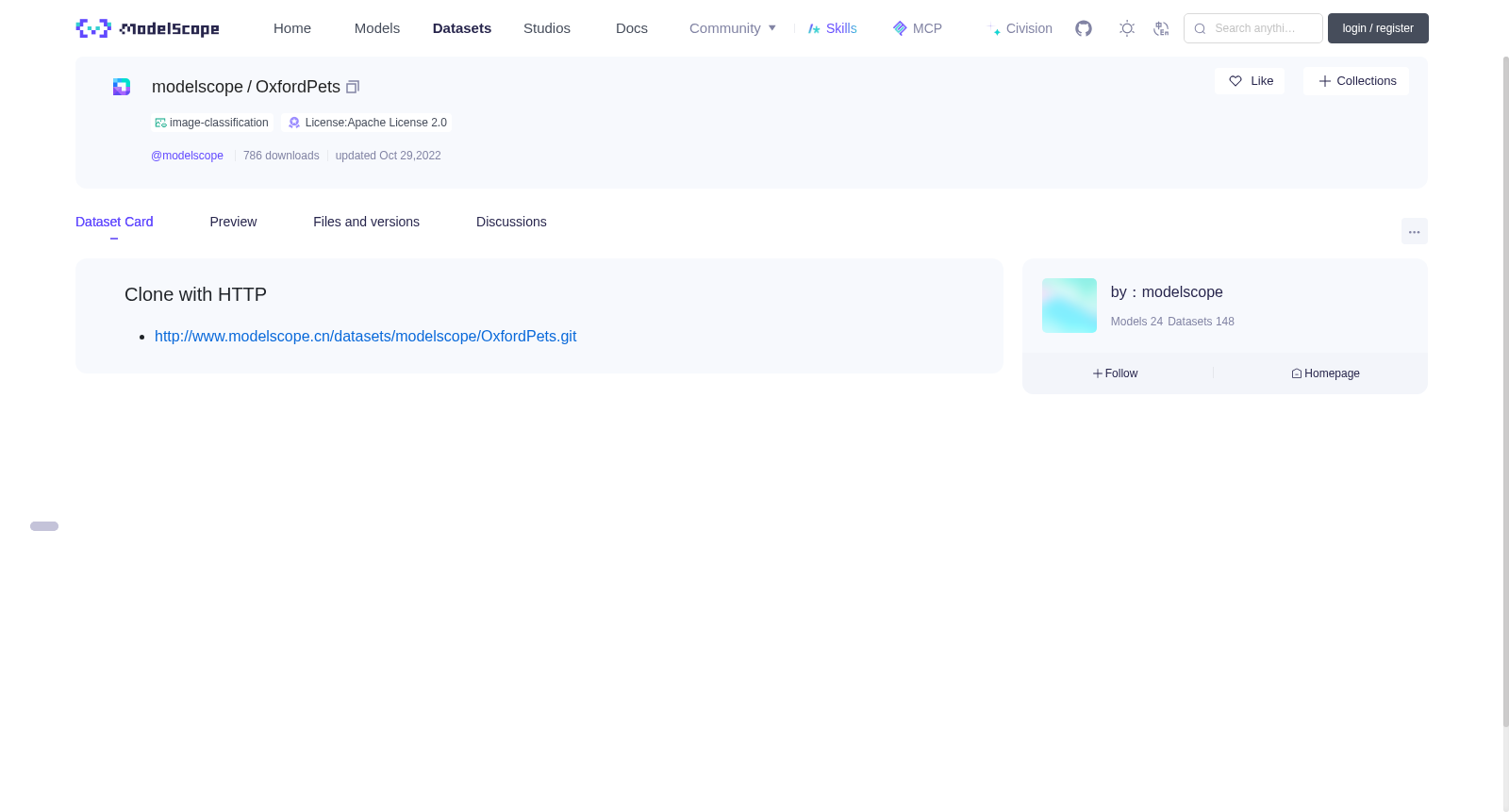This screenshot has height=812, width=1509.
Task: Click the 'Clone with HTTP' heading
Action: [x=195, y=294]
